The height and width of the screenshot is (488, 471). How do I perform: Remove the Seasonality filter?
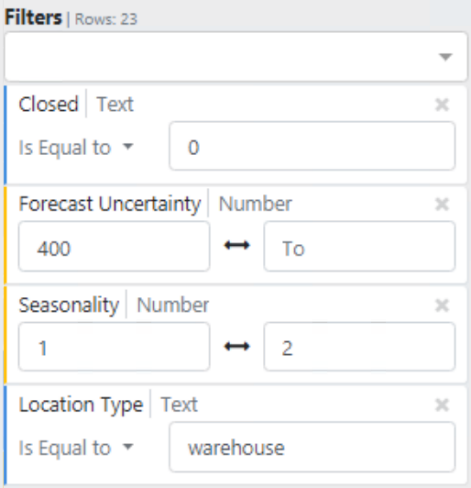pyautogui.click(x=442, y=305)
